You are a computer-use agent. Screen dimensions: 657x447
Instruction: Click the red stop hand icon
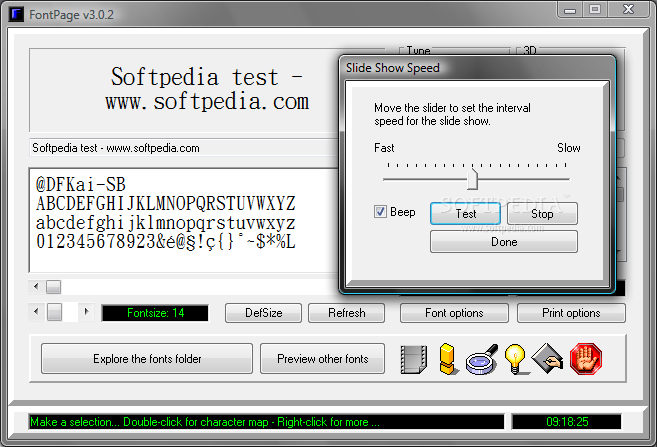coord(586,359)
